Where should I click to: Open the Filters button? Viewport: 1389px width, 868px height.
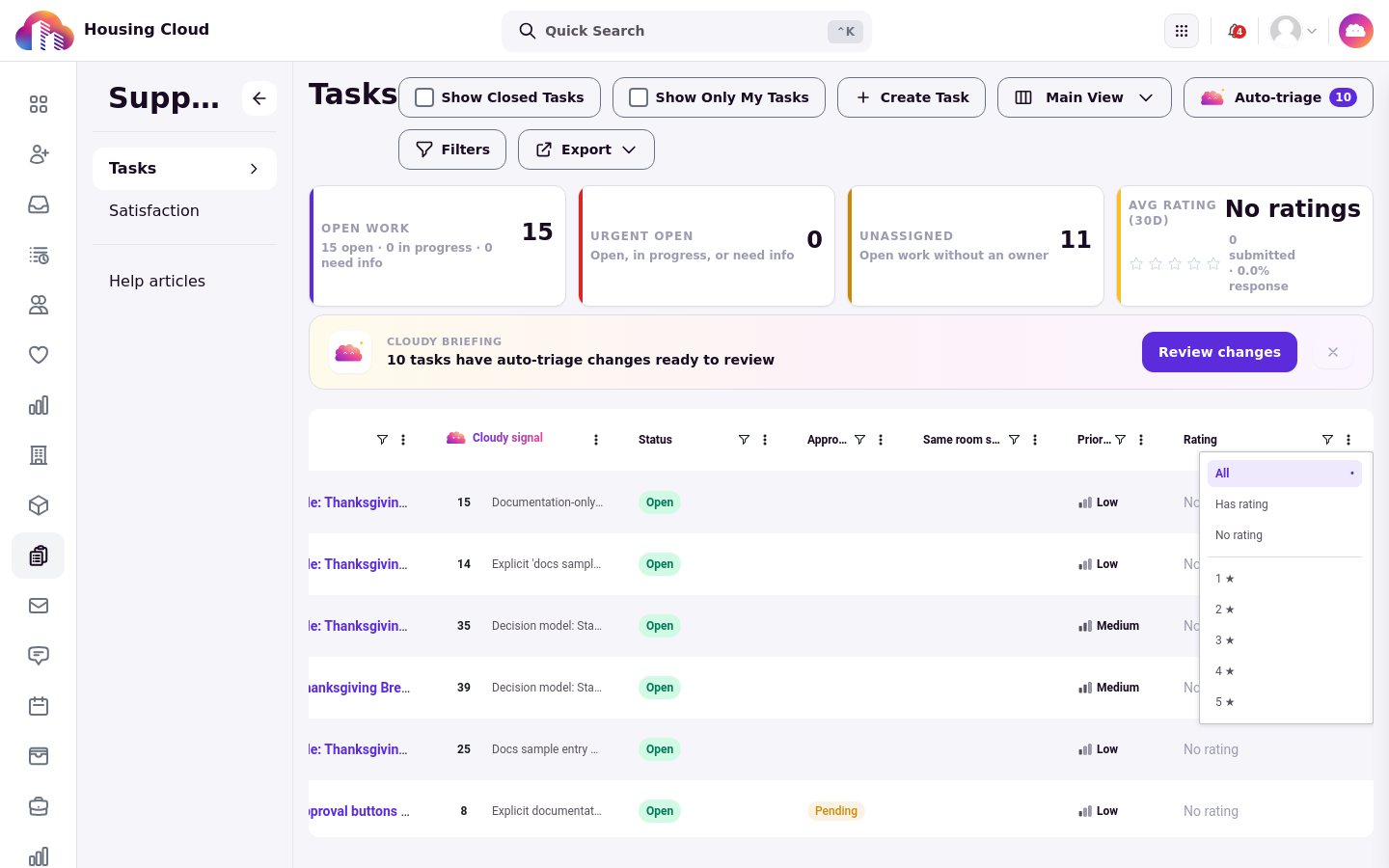click(x=452, y=149)
